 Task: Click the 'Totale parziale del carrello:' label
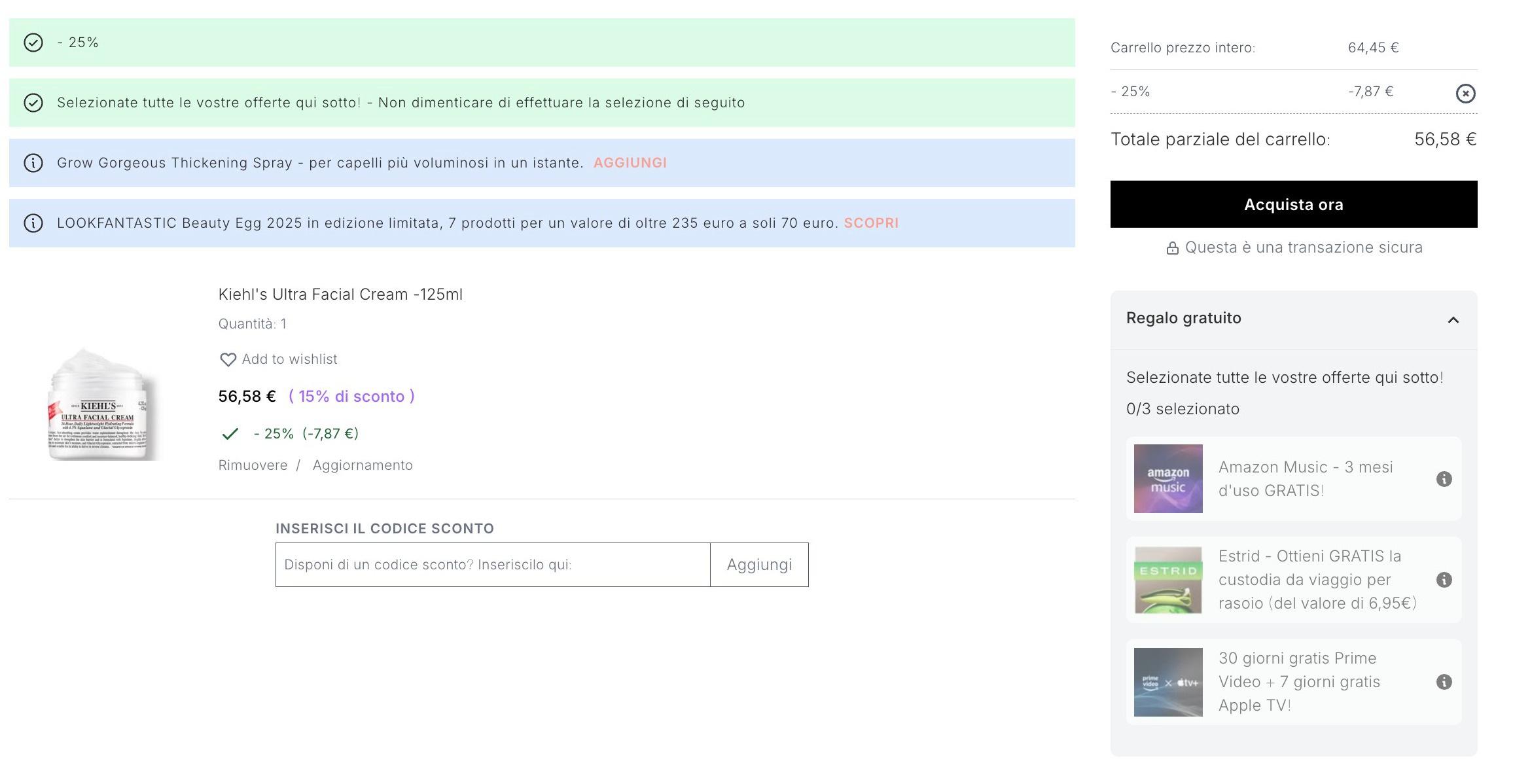click(1220, 139)
